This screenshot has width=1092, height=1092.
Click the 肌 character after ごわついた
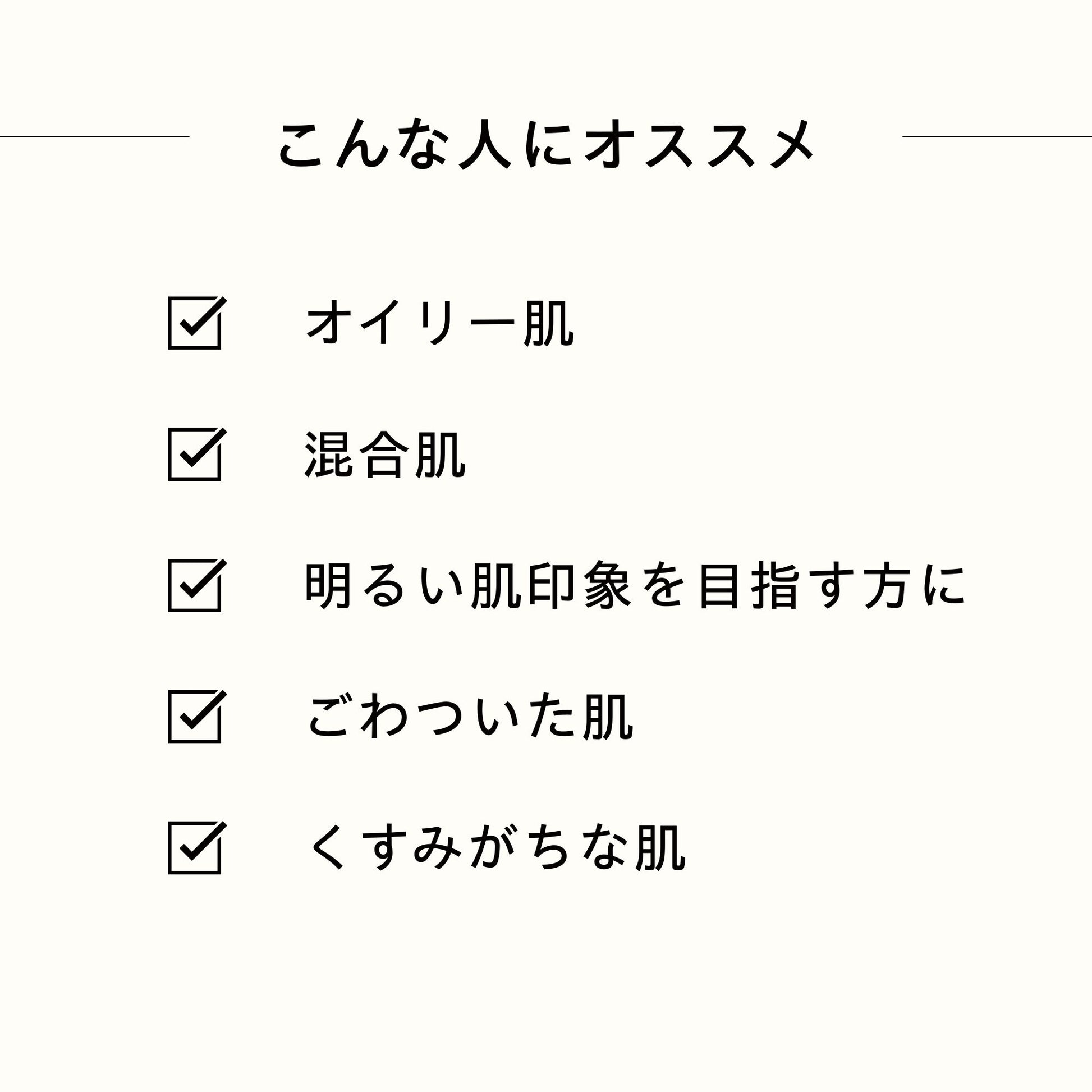click(608, 717)
